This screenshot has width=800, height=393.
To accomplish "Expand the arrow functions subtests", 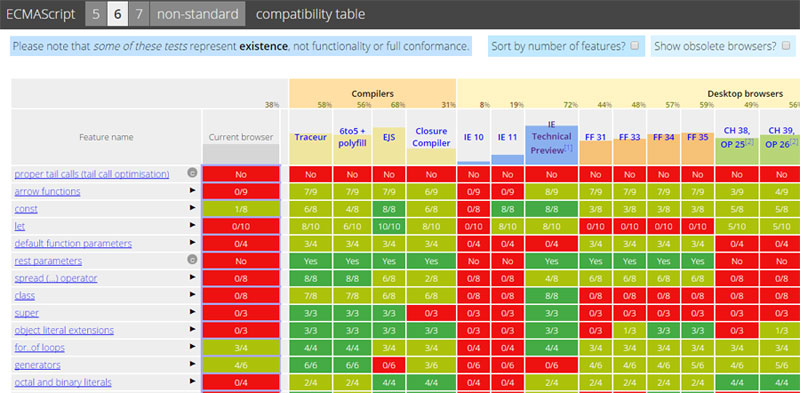I will [x=193, y=190].
